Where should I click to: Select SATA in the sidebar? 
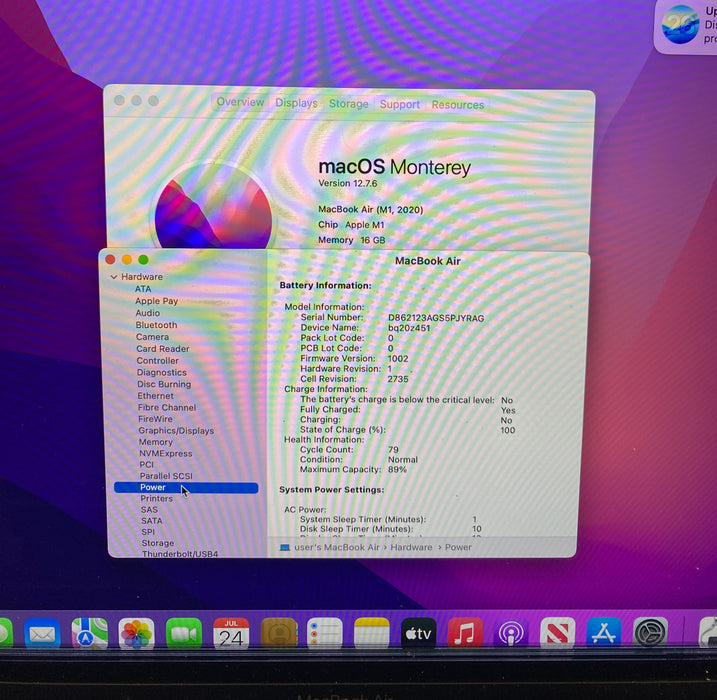point(152,521)
